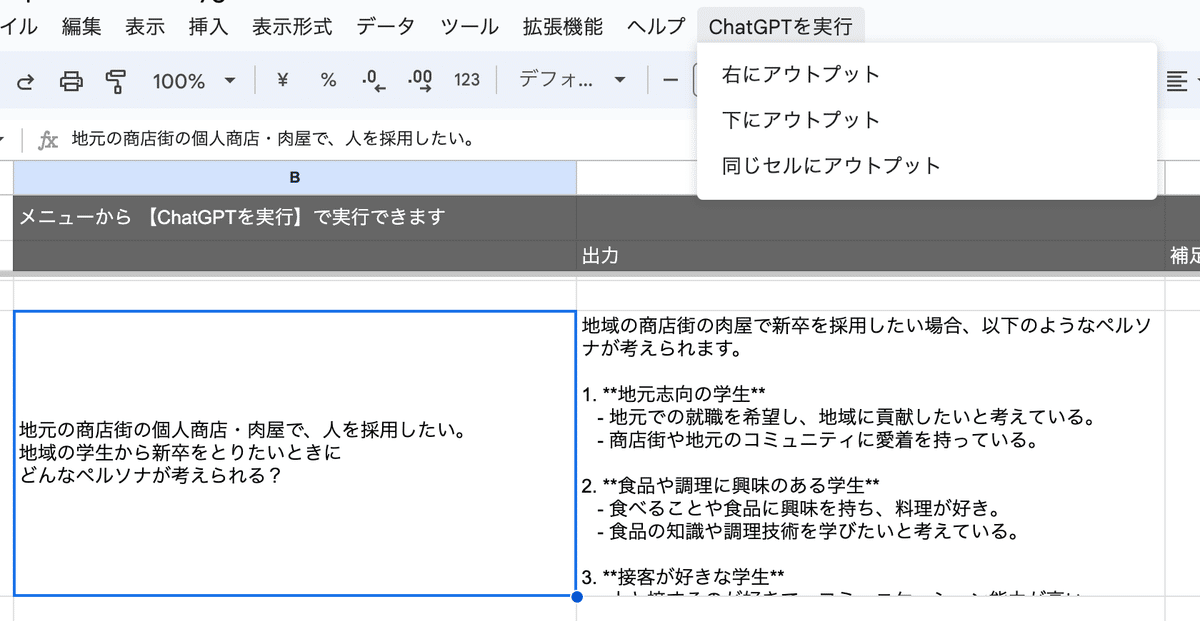
Task: Open the ツール menu
Action: 469,27
